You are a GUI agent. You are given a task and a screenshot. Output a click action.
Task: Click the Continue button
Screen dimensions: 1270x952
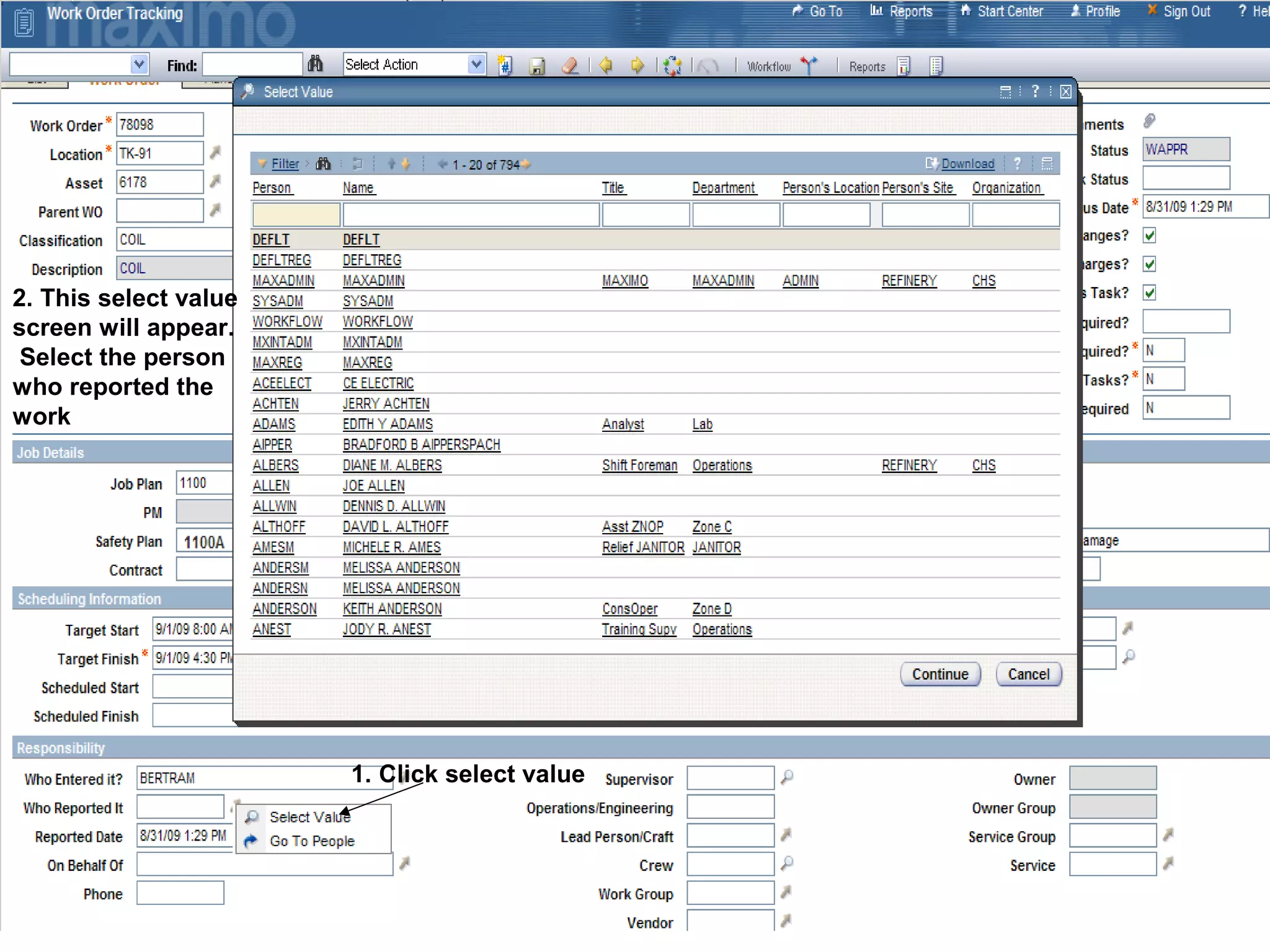(940, 674)
